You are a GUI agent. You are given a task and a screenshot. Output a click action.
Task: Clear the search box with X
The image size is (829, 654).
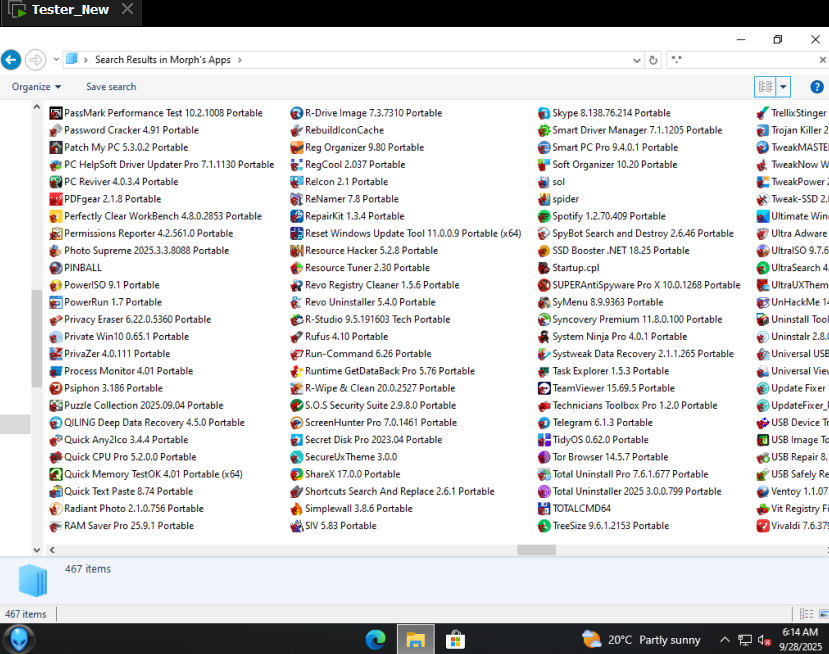(823, 60)
